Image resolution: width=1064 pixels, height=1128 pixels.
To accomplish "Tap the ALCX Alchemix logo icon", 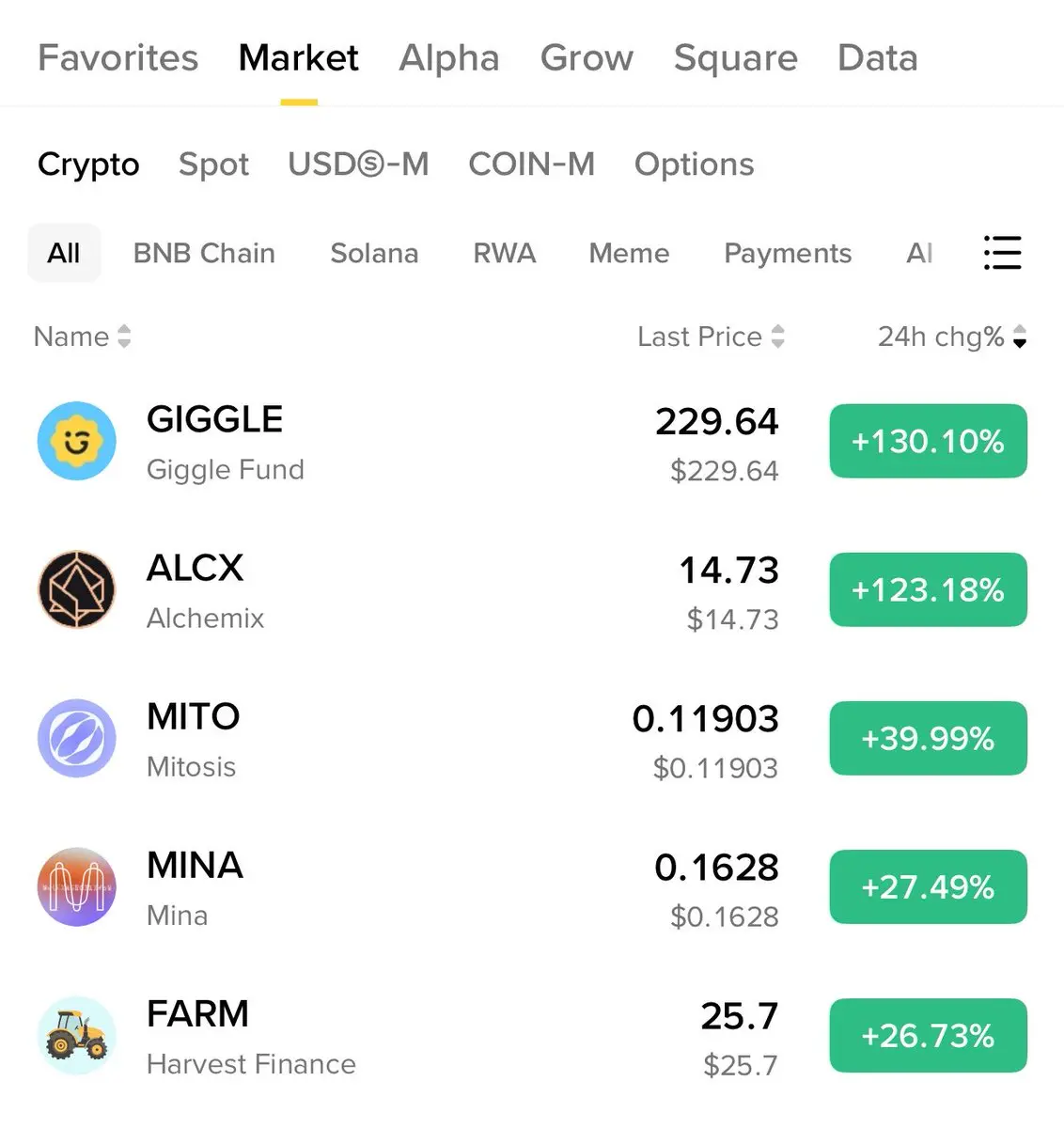I will (x=77, y=589).
